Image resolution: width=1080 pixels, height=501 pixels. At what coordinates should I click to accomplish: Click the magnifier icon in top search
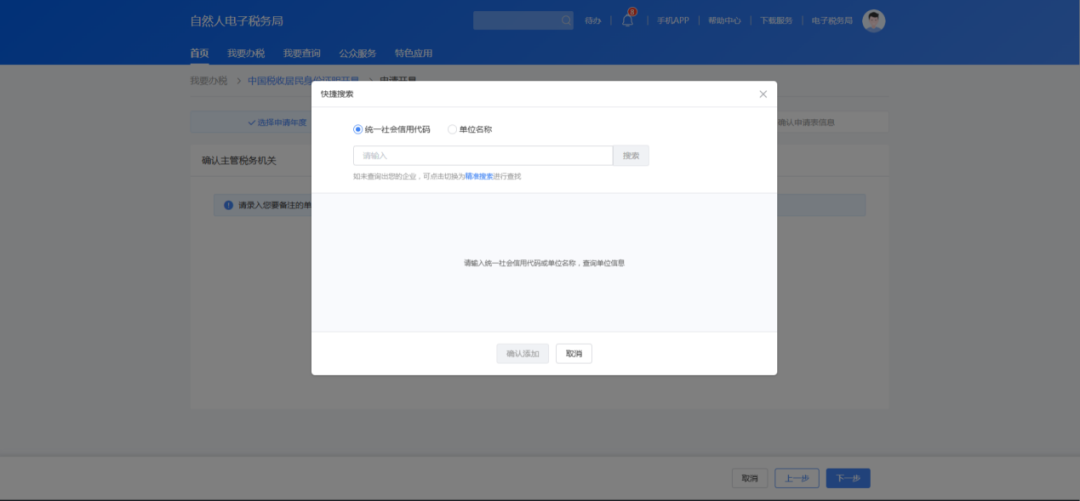click(x=566, y=20)
